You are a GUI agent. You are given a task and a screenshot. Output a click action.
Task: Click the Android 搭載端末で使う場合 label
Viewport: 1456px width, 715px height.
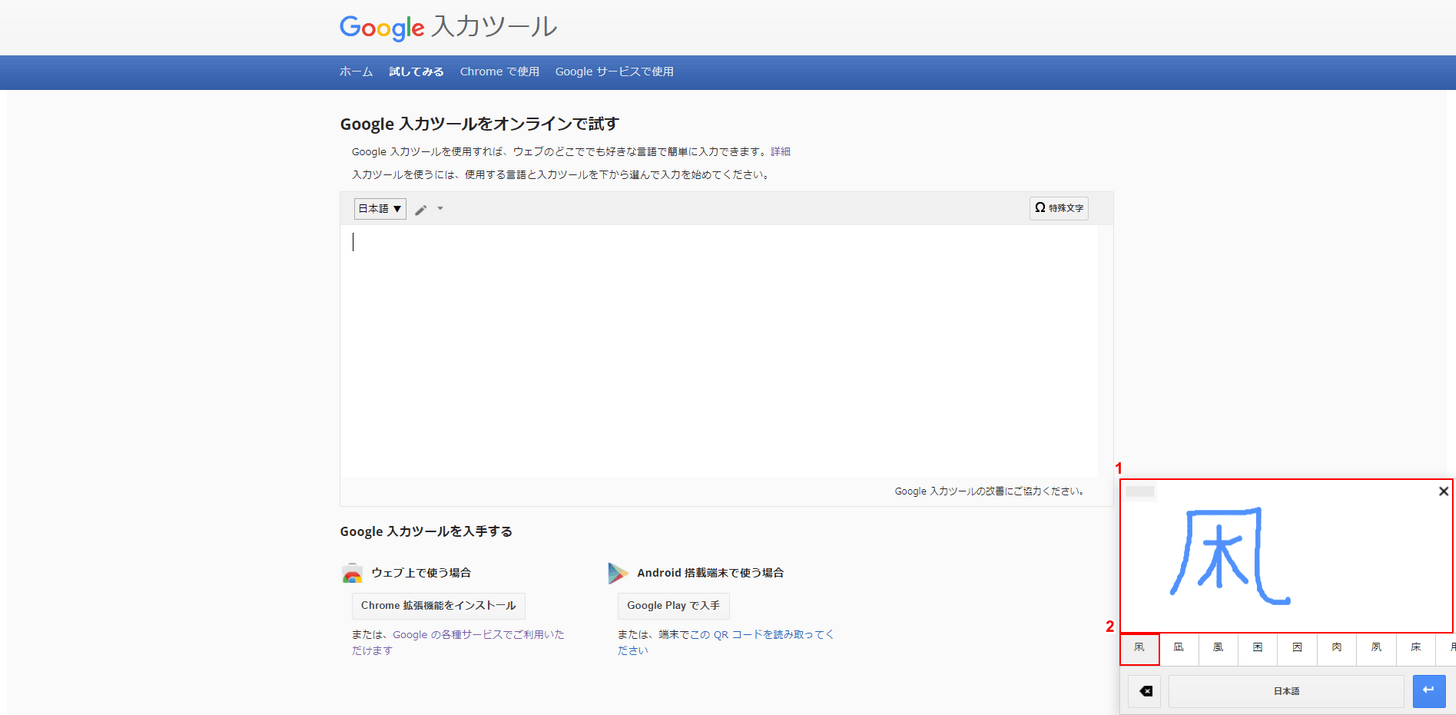click(x=710, y=573)
